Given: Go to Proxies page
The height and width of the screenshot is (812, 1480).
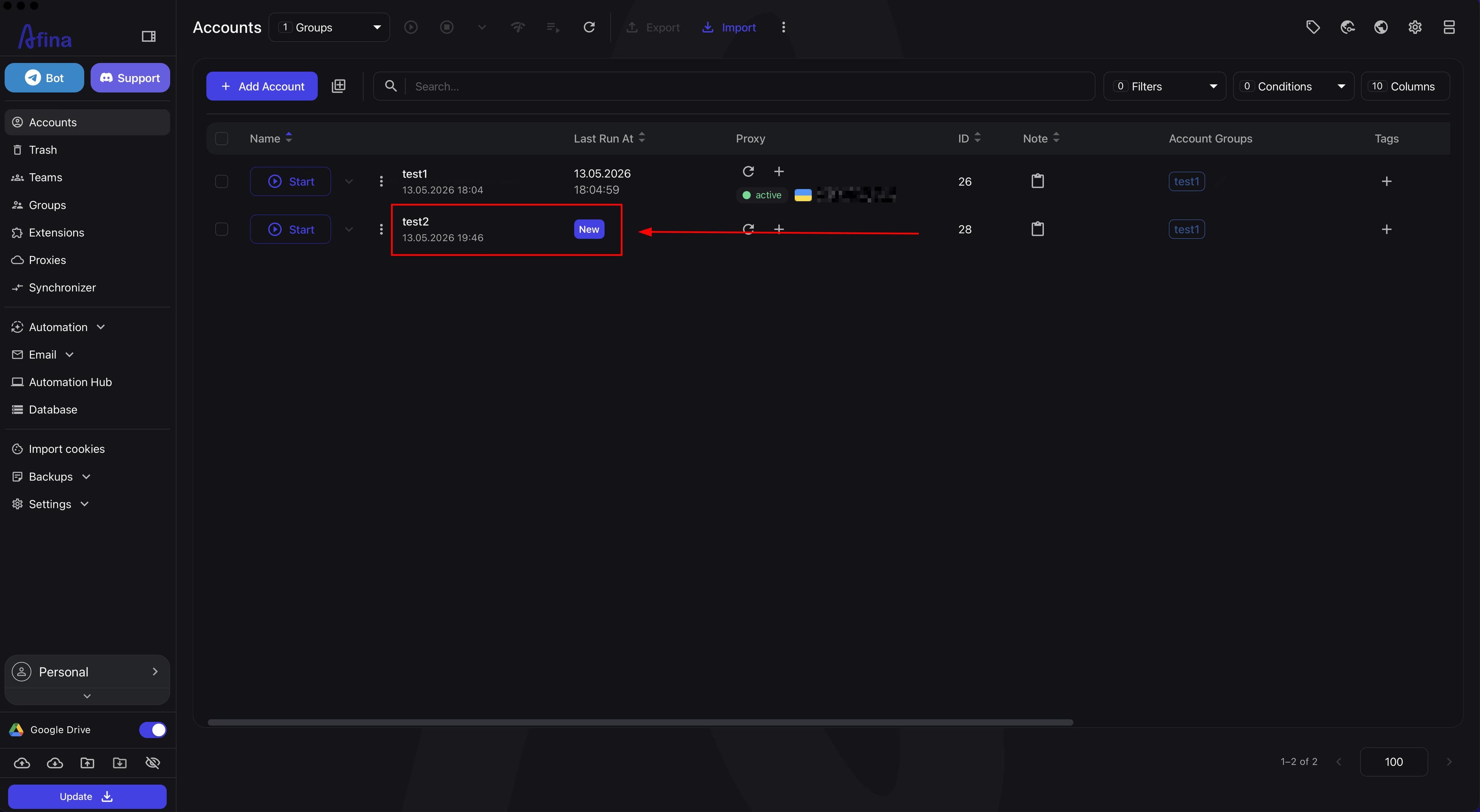Looking at the screenshot, I should coord(87,260).
